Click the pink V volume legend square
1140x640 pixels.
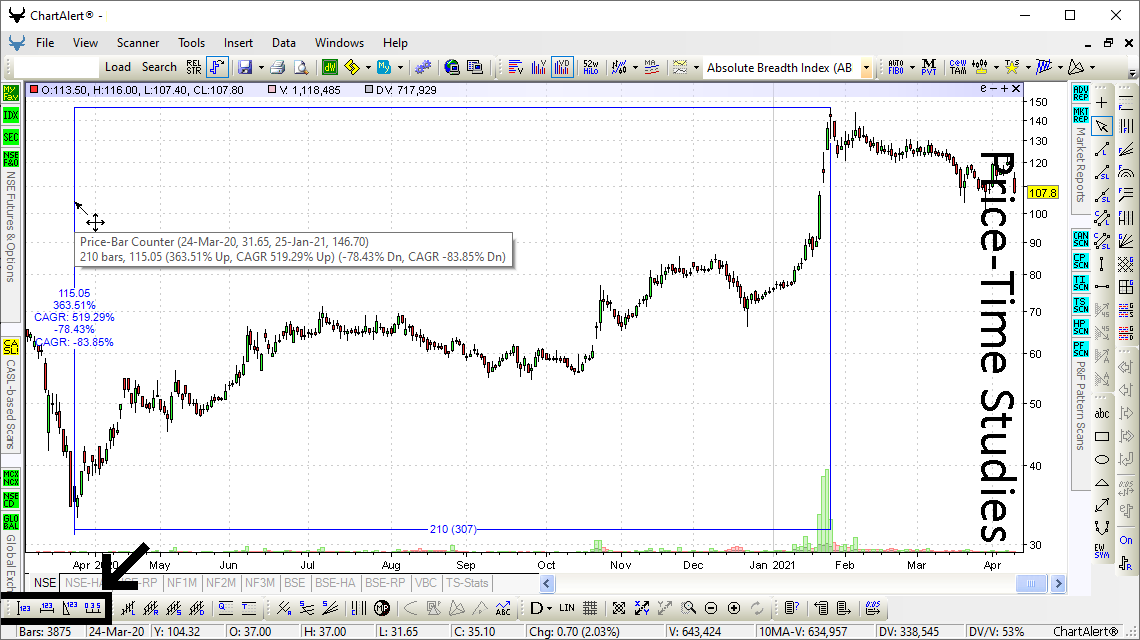coord(272,89)
